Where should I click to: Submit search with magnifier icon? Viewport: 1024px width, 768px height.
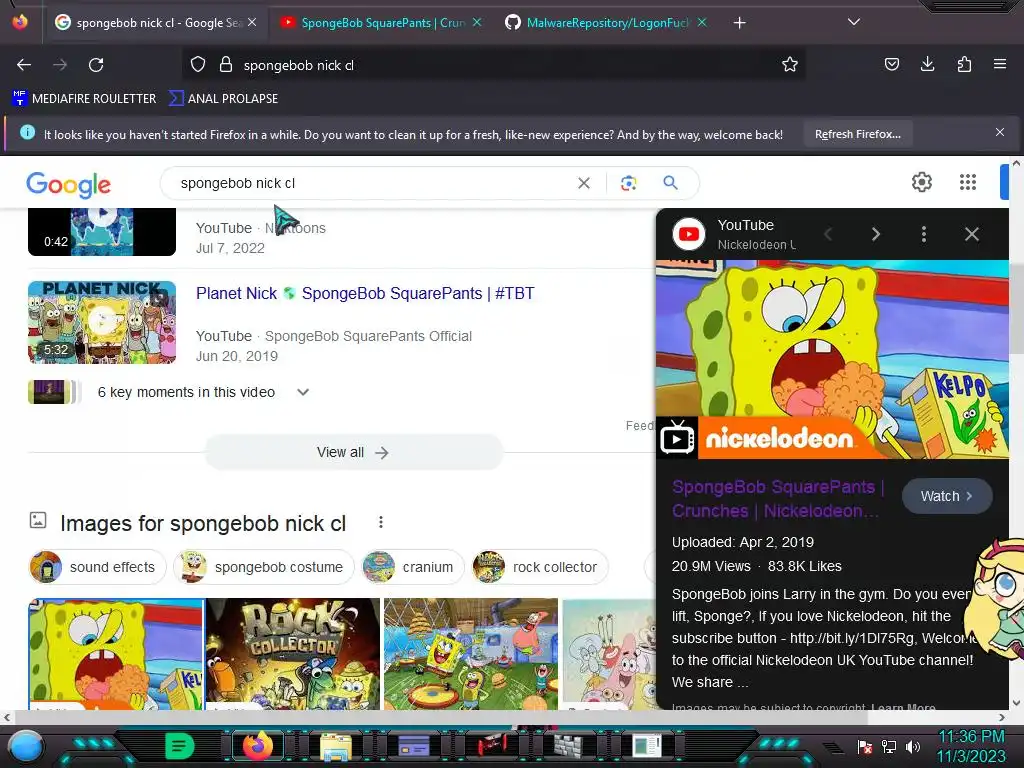(670, 183)
